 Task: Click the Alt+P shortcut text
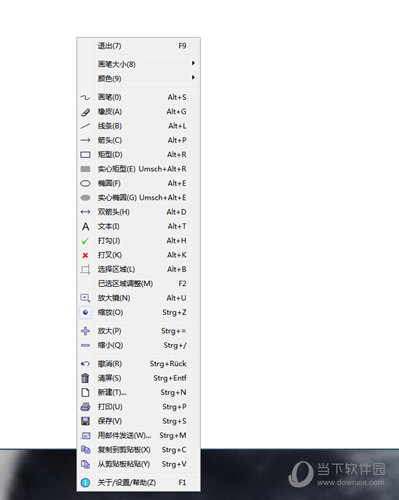[x=177, y=140]
